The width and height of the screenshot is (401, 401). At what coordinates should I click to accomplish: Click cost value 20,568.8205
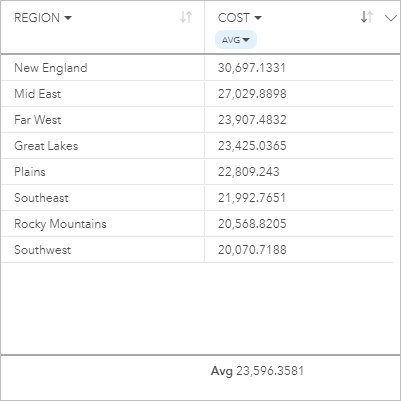pos(252,224)
